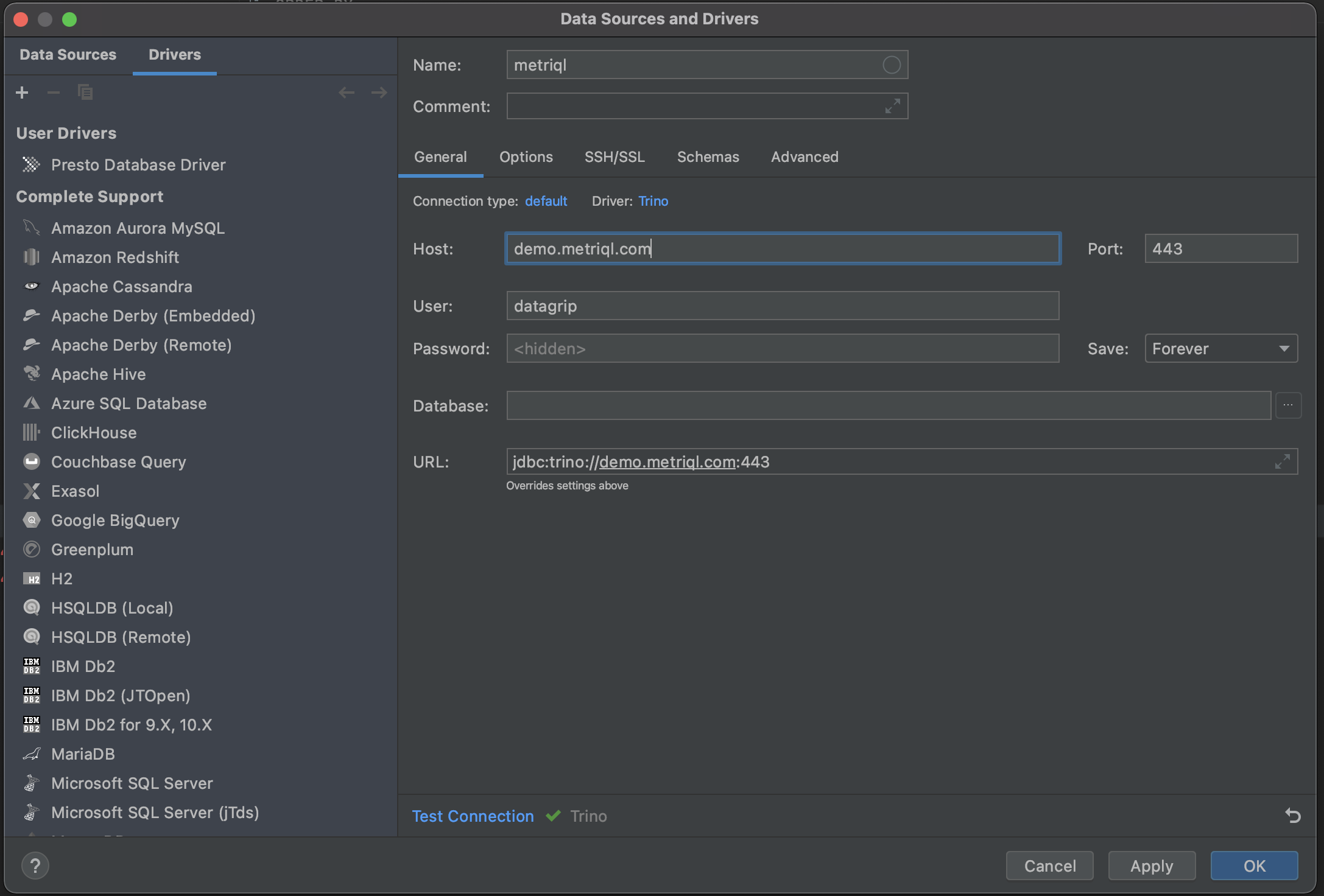
Task: Open the Connection type default dropdown link
Action: click(546, 201)
